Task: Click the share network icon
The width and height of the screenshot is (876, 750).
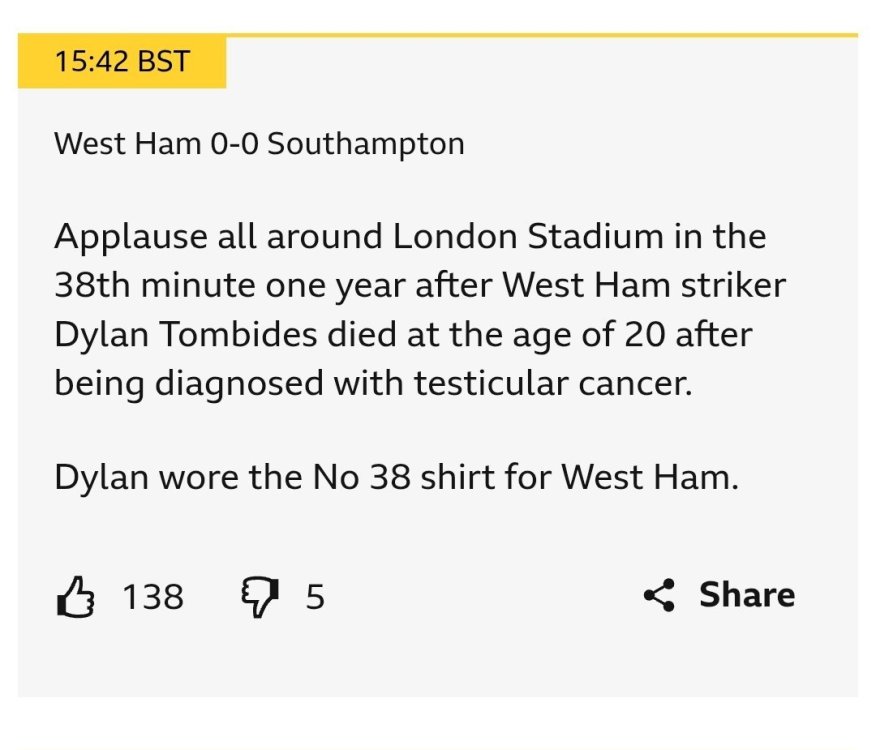Action: coord(660,596)
